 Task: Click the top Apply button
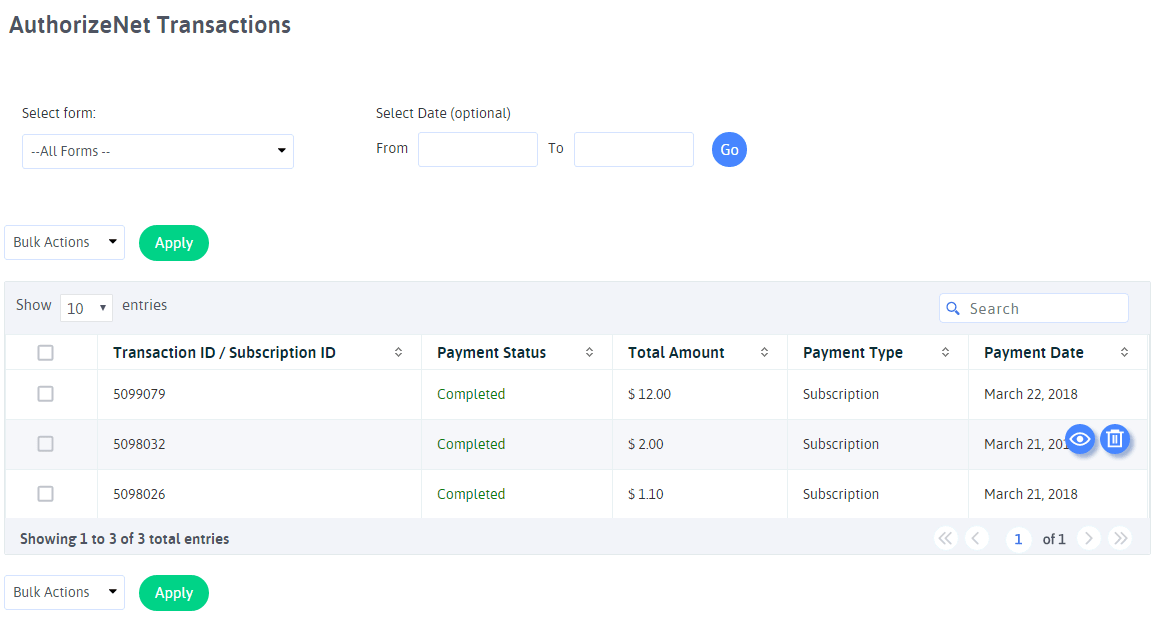point(173,242)
